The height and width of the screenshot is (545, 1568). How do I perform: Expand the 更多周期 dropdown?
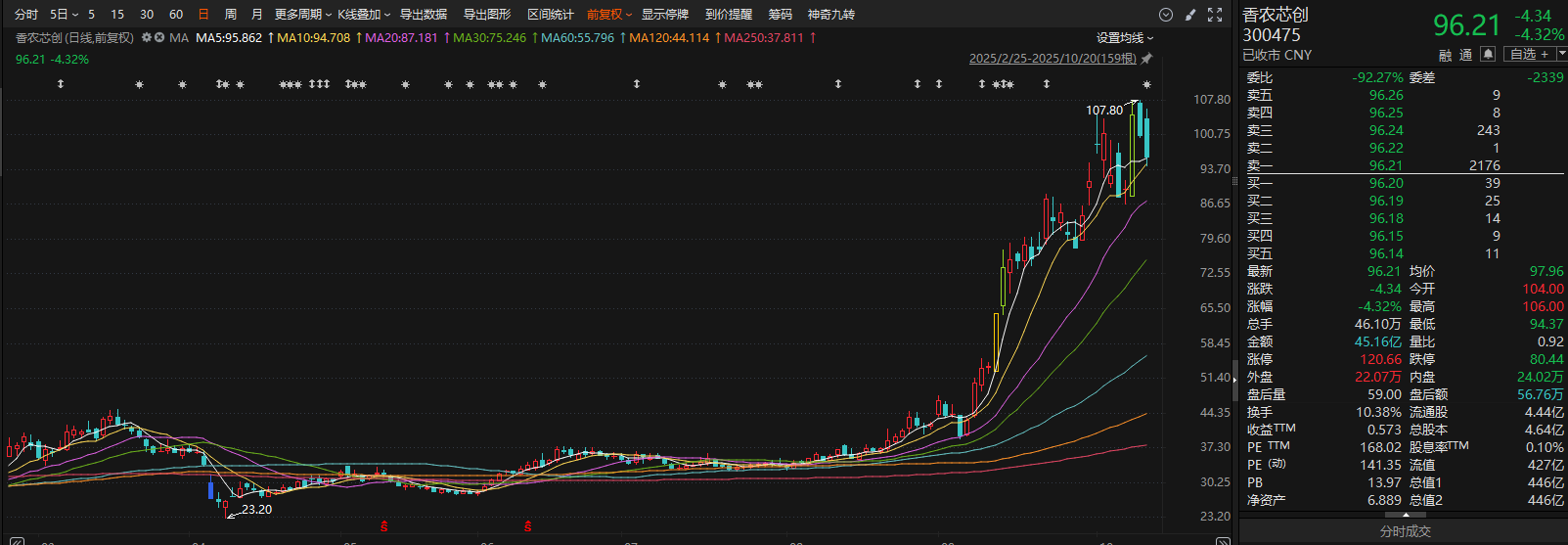[301, 15]
